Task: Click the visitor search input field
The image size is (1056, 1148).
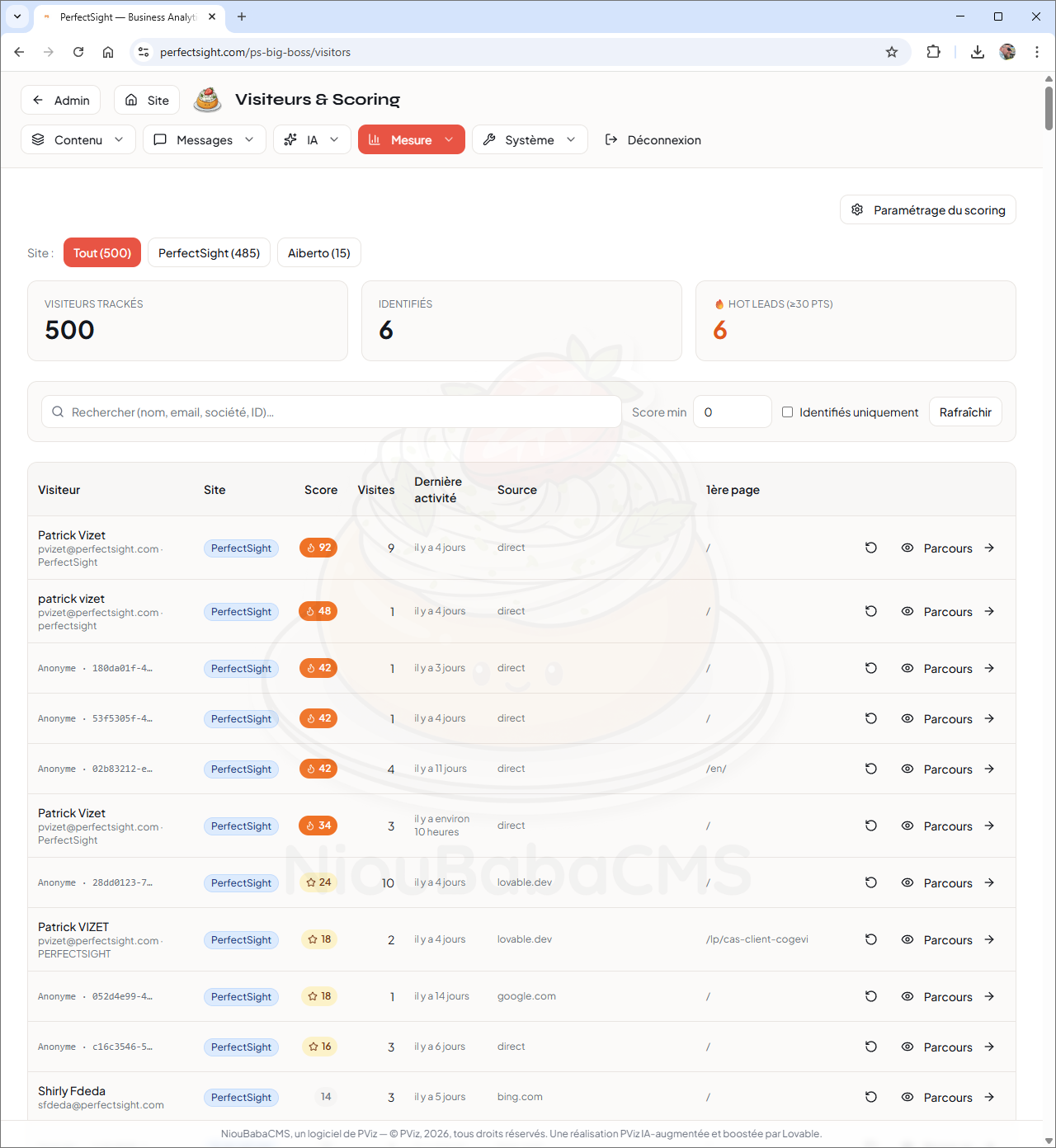Action: tap(332, 412)
